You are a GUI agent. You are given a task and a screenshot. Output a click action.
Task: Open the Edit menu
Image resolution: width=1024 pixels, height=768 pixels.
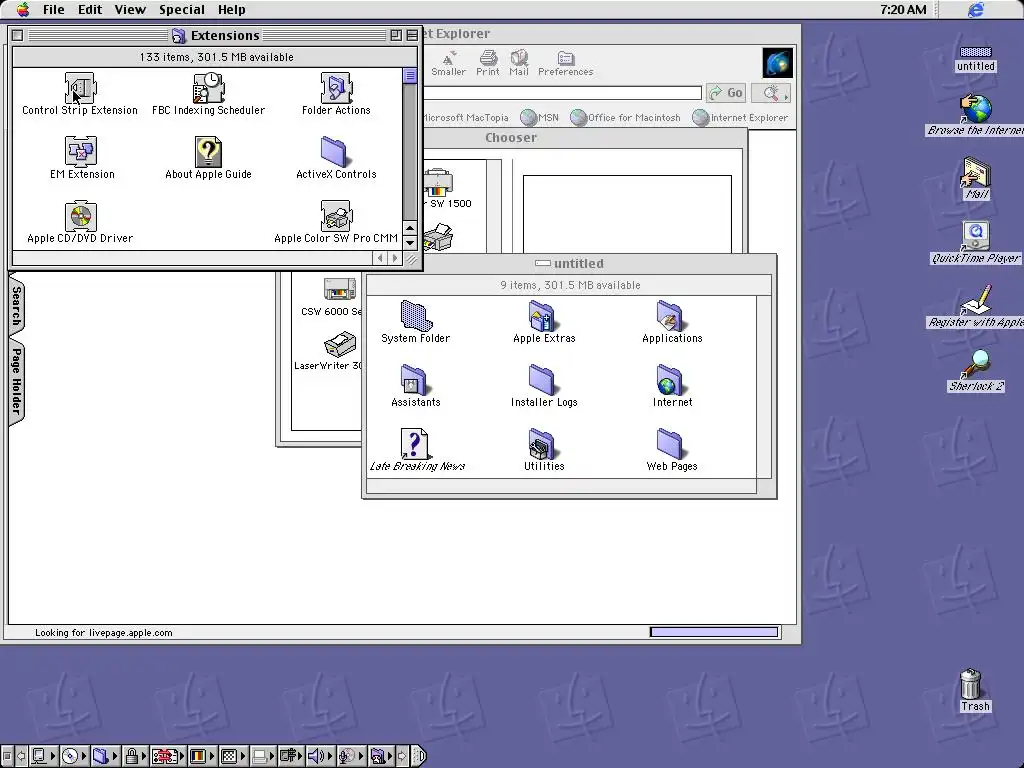90,10
